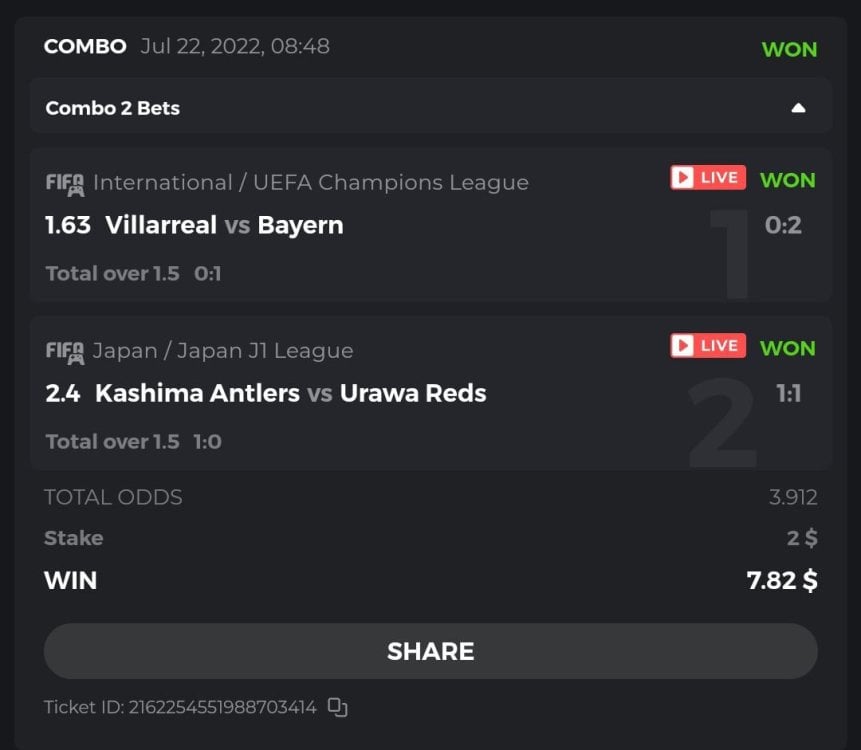The width and height of the screenshot is (861, 750).
Task: Click the FIFA icon beside UEFA Champions League
Action: click(65, 184)
